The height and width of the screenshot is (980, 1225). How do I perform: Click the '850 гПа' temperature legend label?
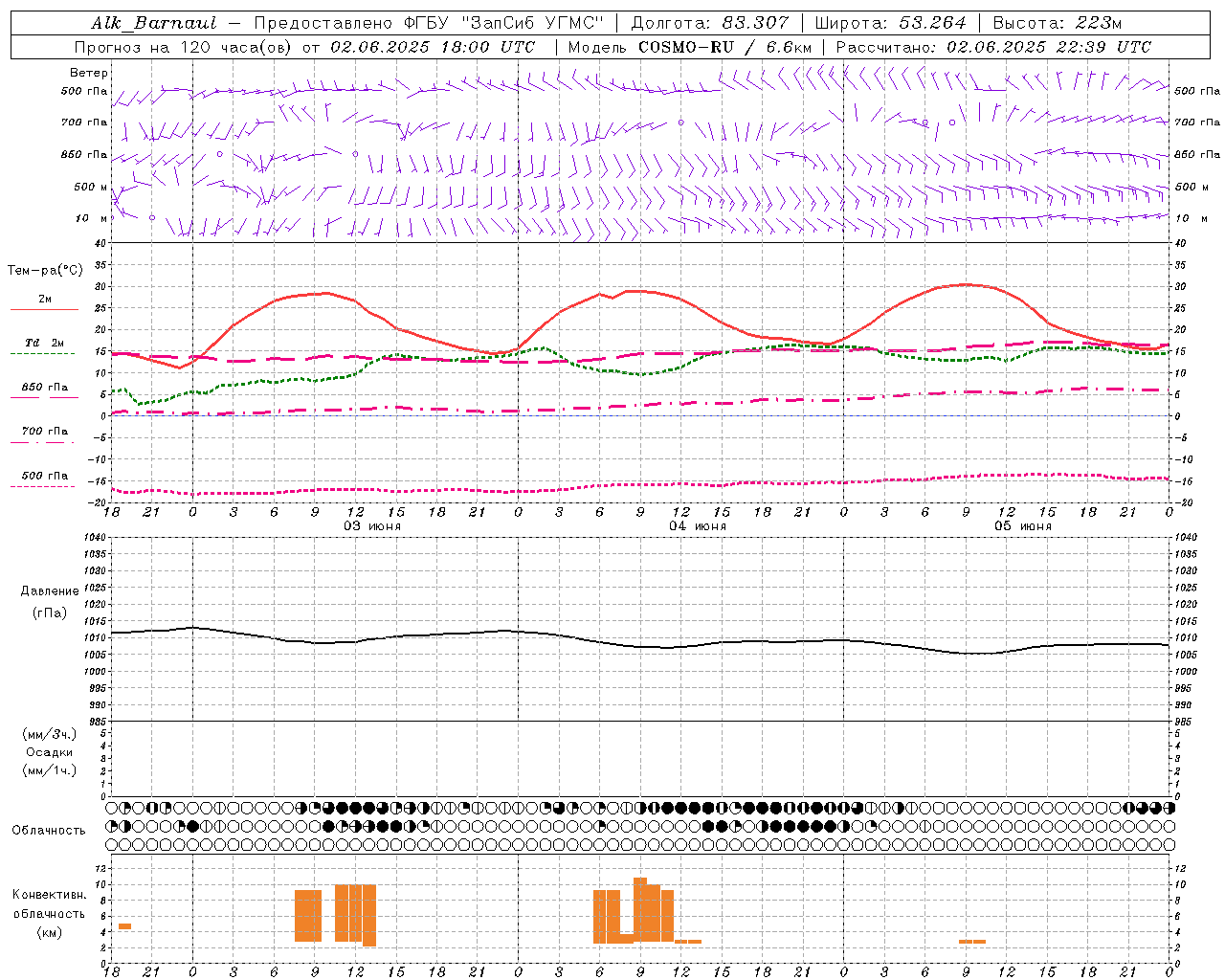tap(45, 388)
